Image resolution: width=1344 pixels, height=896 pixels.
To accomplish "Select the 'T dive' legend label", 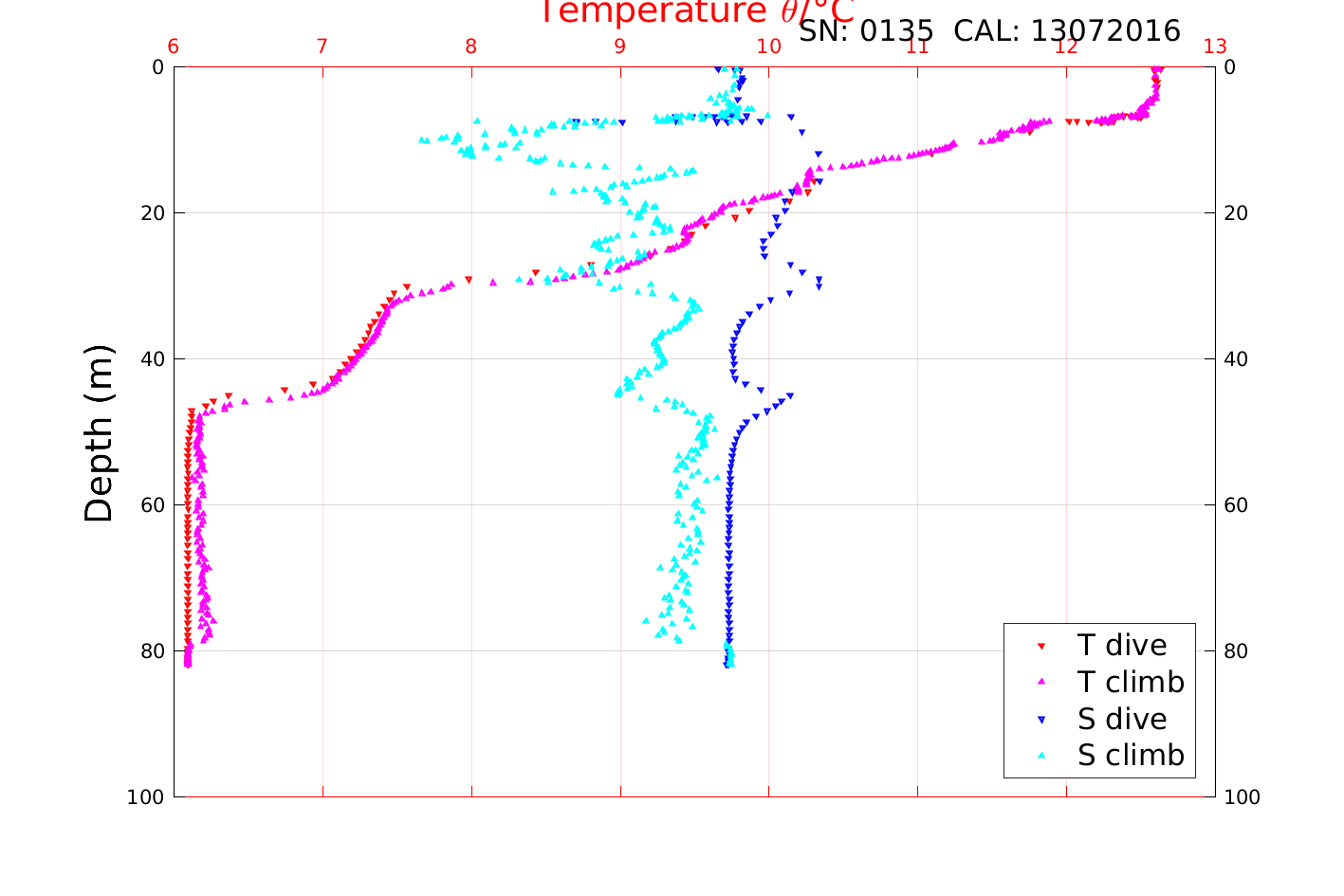I will [x=1121, y=646].
